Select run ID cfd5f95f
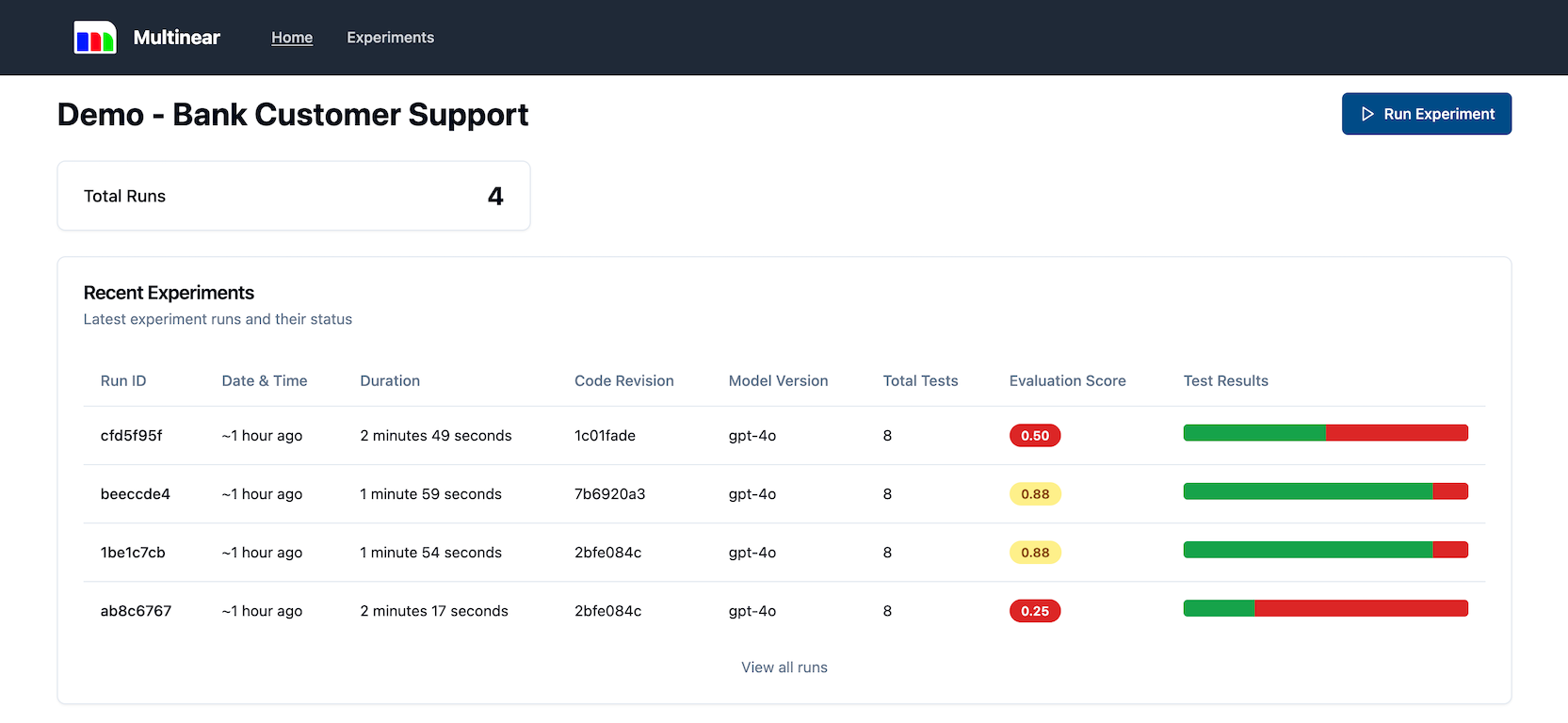Screen dimensions: 1568x723 click(132, 436)
